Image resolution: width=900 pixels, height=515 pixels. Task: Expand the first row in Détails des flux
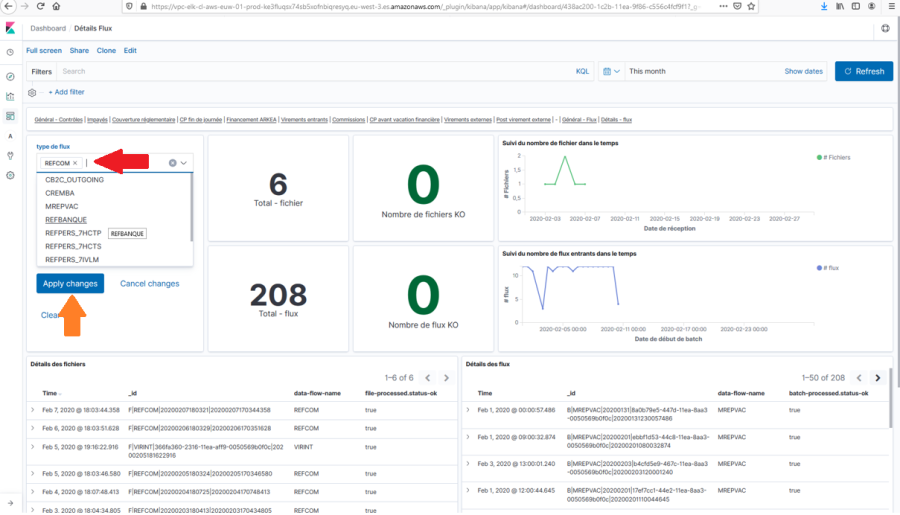point(470,409)
